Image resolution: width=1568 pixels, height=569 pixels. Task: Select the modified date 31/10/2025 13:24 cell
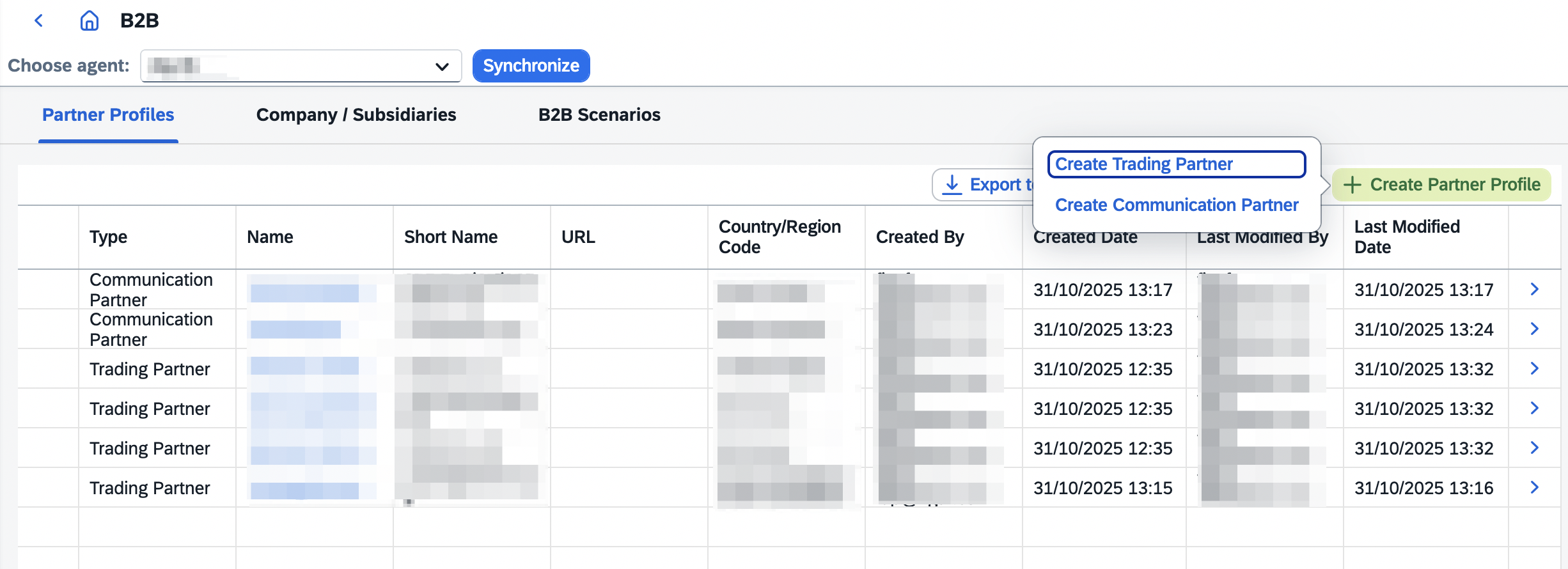(x=1424, y=329)
